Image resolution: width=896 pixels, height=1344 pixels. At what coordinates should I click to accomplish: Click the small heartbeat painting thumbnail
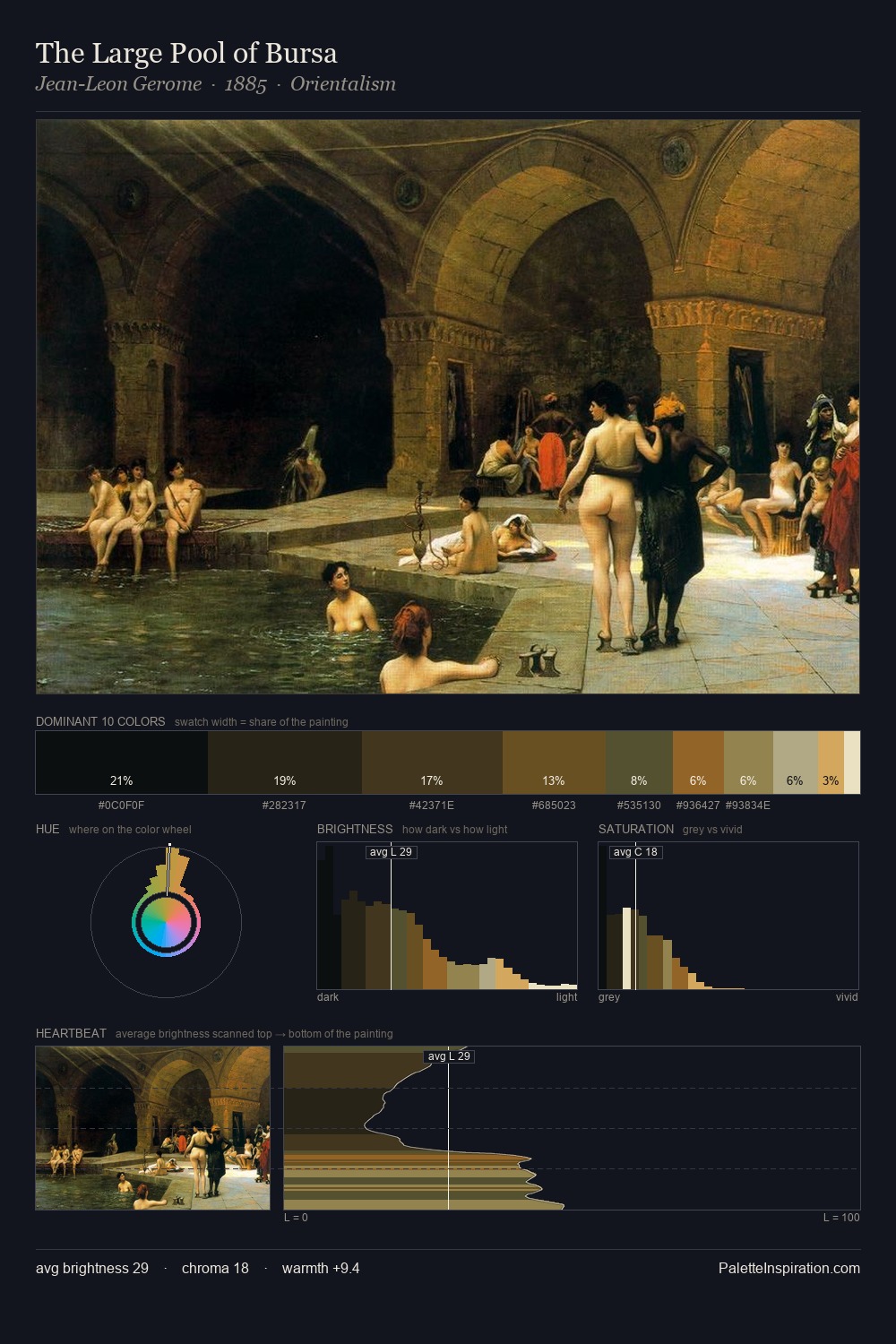(x=152, y=1128)
